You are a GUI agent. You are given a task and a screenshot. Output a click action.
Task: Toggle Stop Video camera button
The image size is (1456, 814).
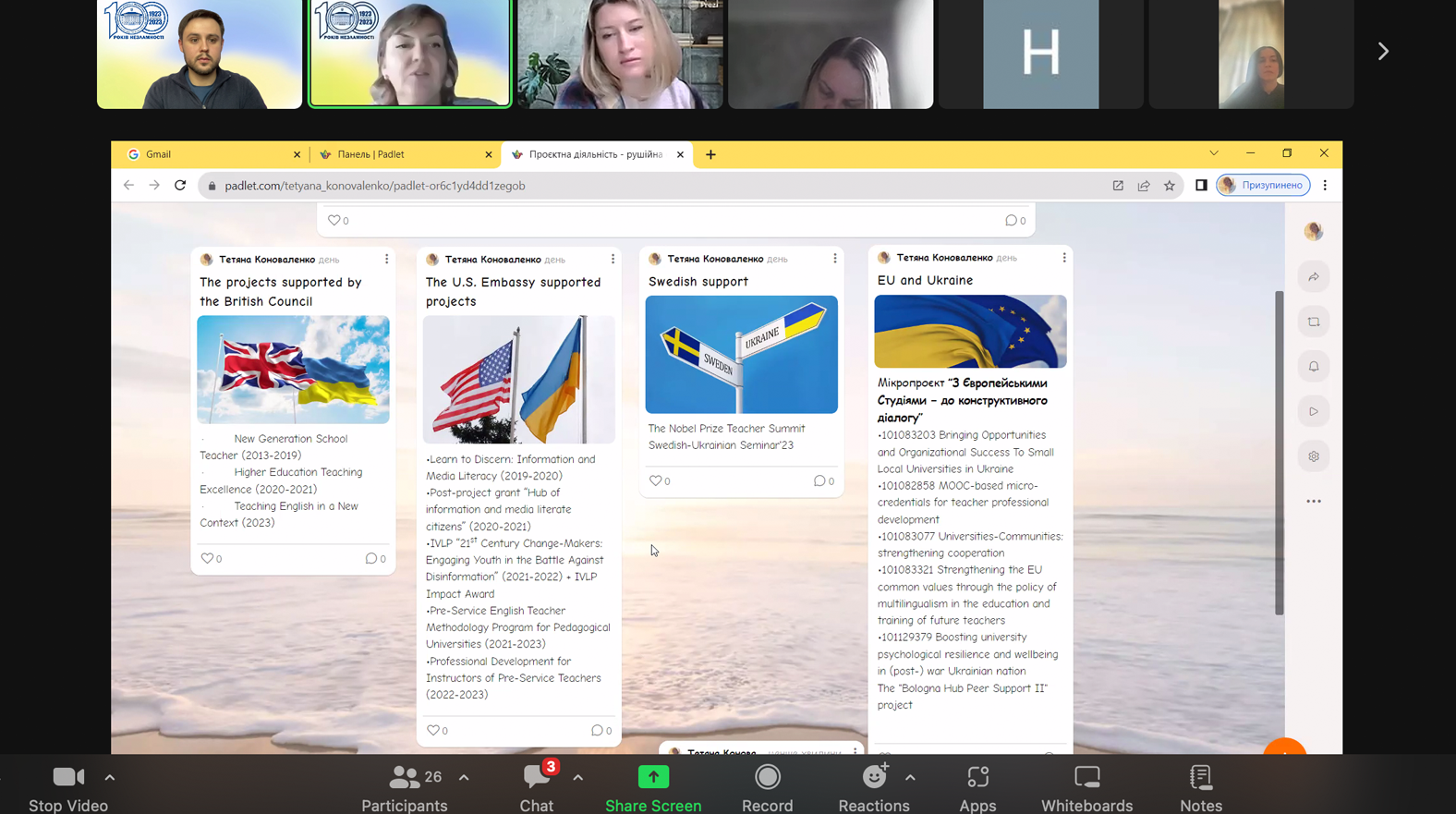coord(67,777)
